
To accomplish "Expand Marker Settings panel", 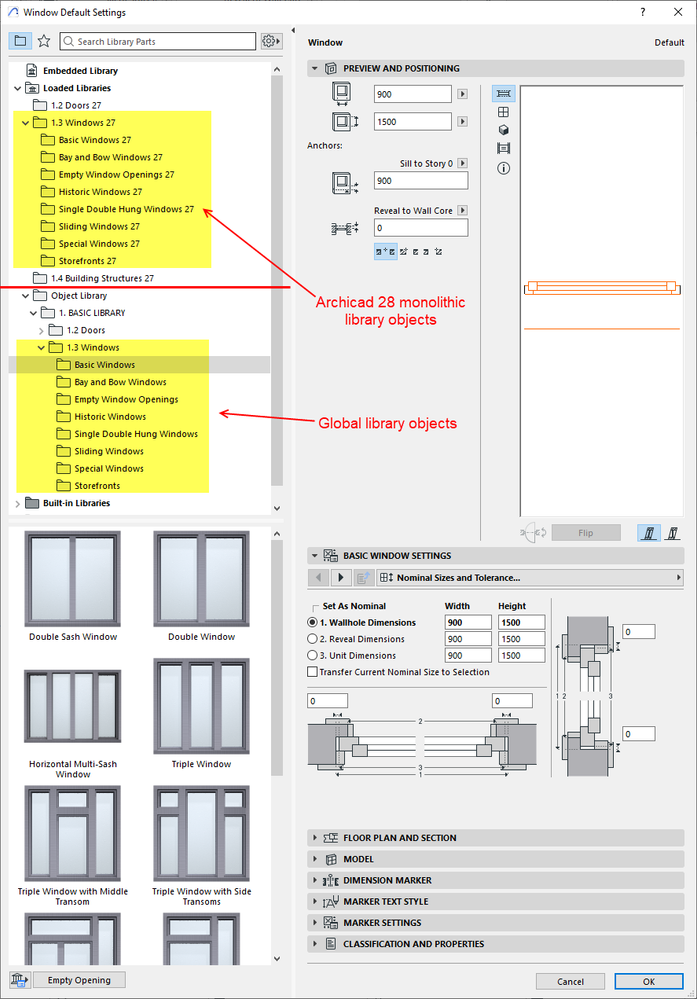I will pos(315,923).
